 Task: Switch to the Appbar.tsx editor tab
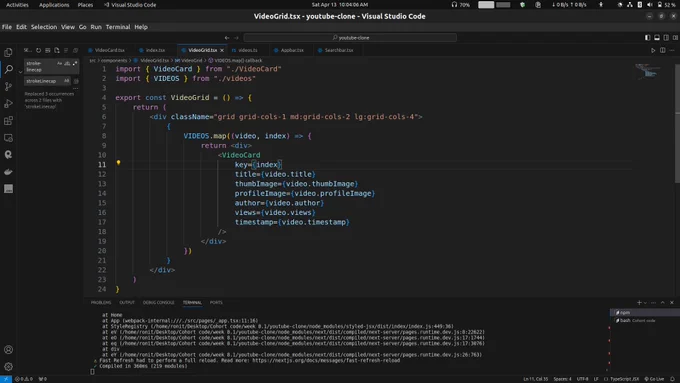(292, 50)
